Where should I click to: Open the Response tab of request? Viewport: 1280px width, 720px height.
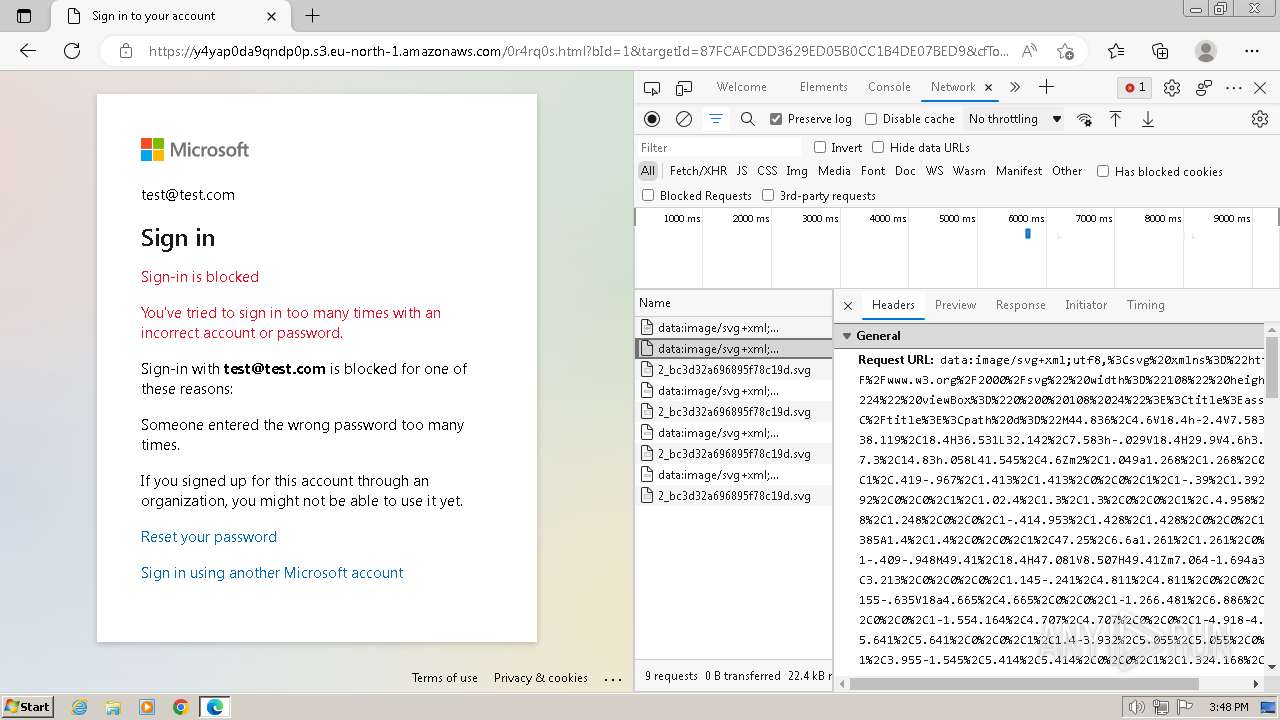coord(1020,305)
